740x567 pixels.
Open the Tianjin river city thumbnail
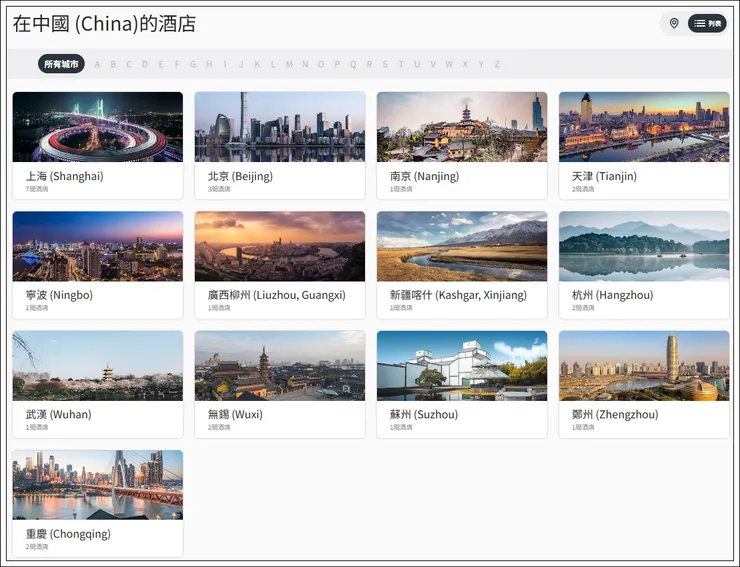(644, 127)
